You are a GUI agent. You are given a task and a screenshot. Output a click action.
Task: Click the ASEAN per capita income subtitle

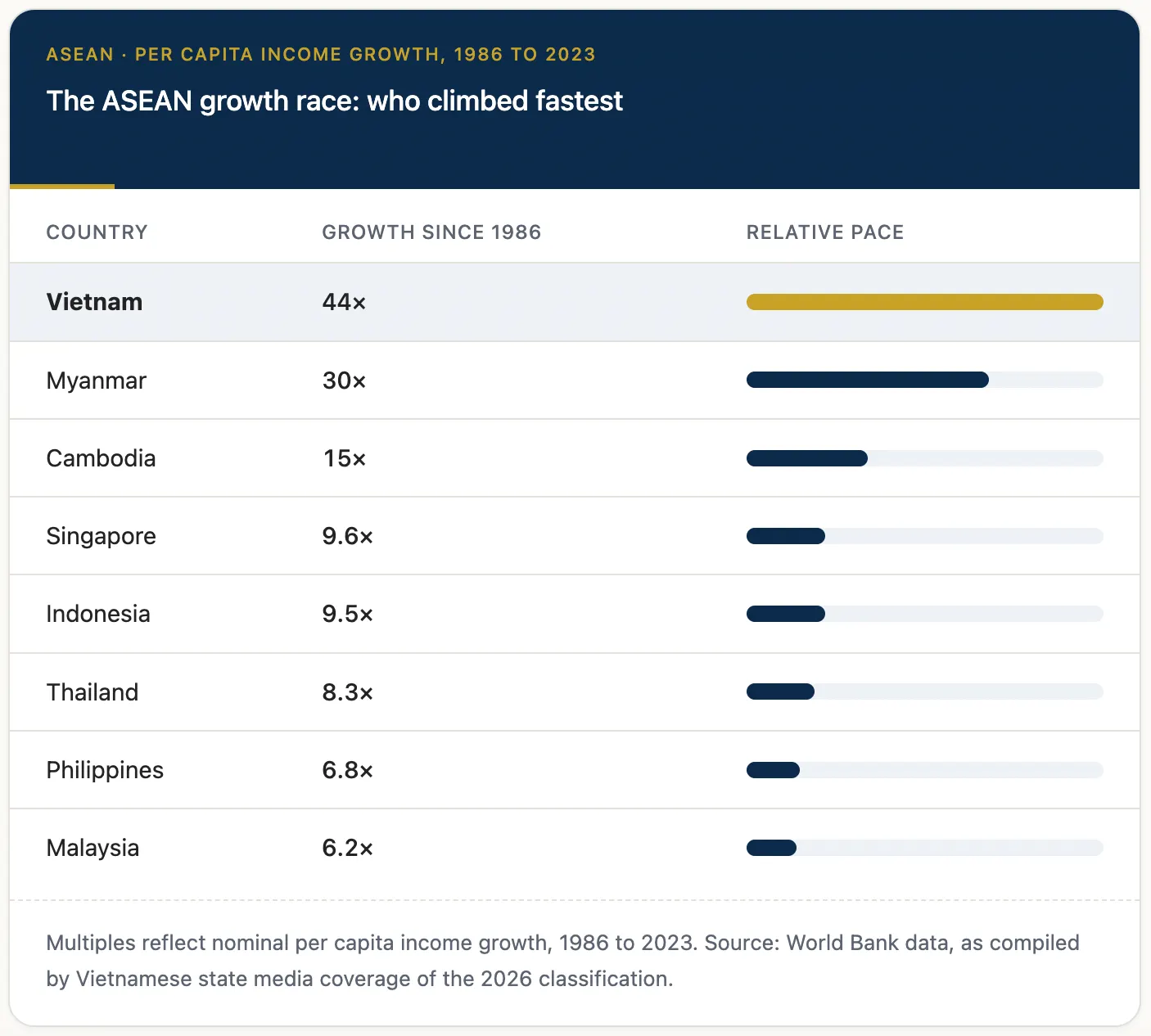321,55
